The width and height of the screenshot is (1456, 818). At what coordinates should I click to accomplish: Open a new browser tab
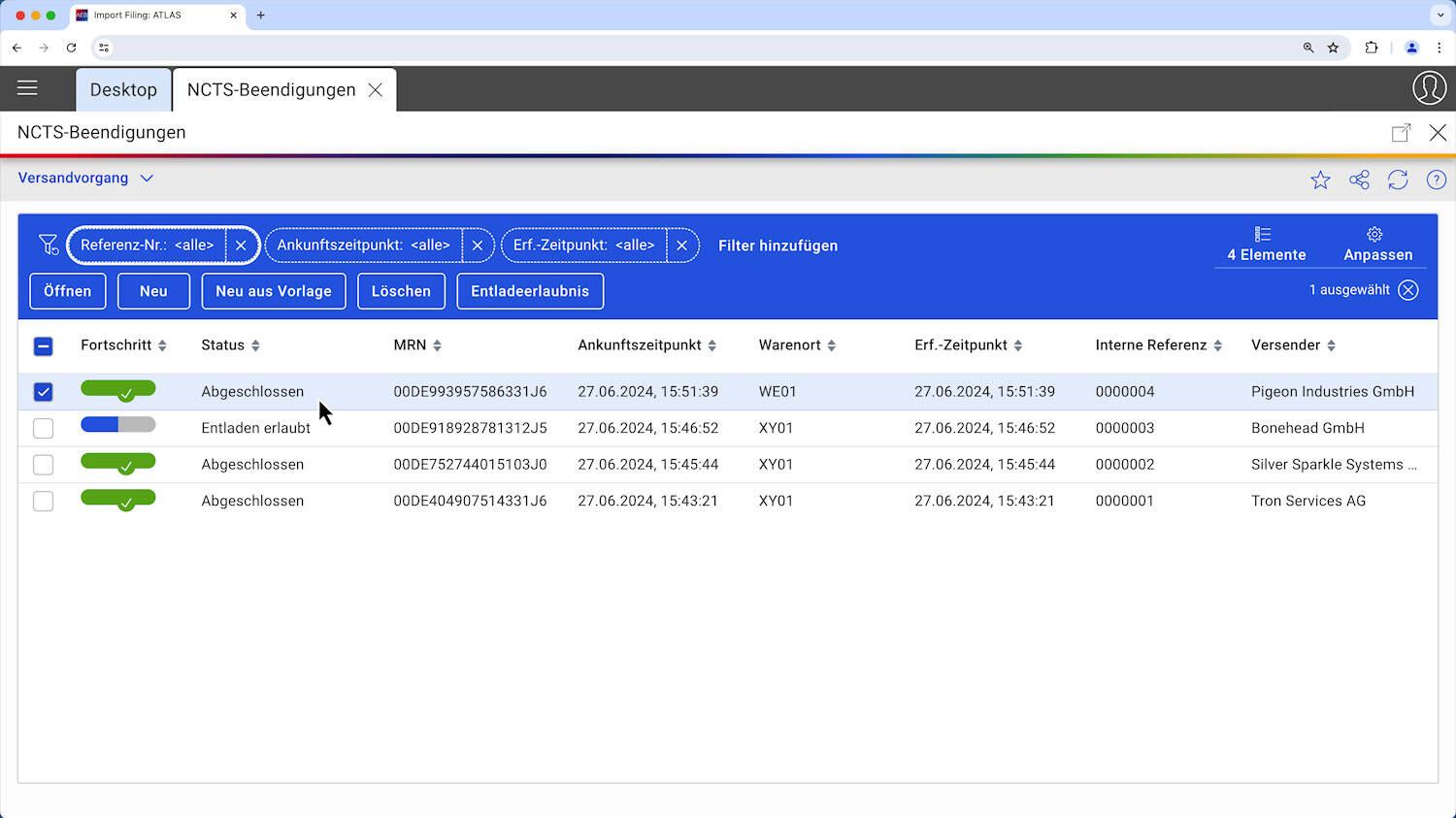[260, 16]
